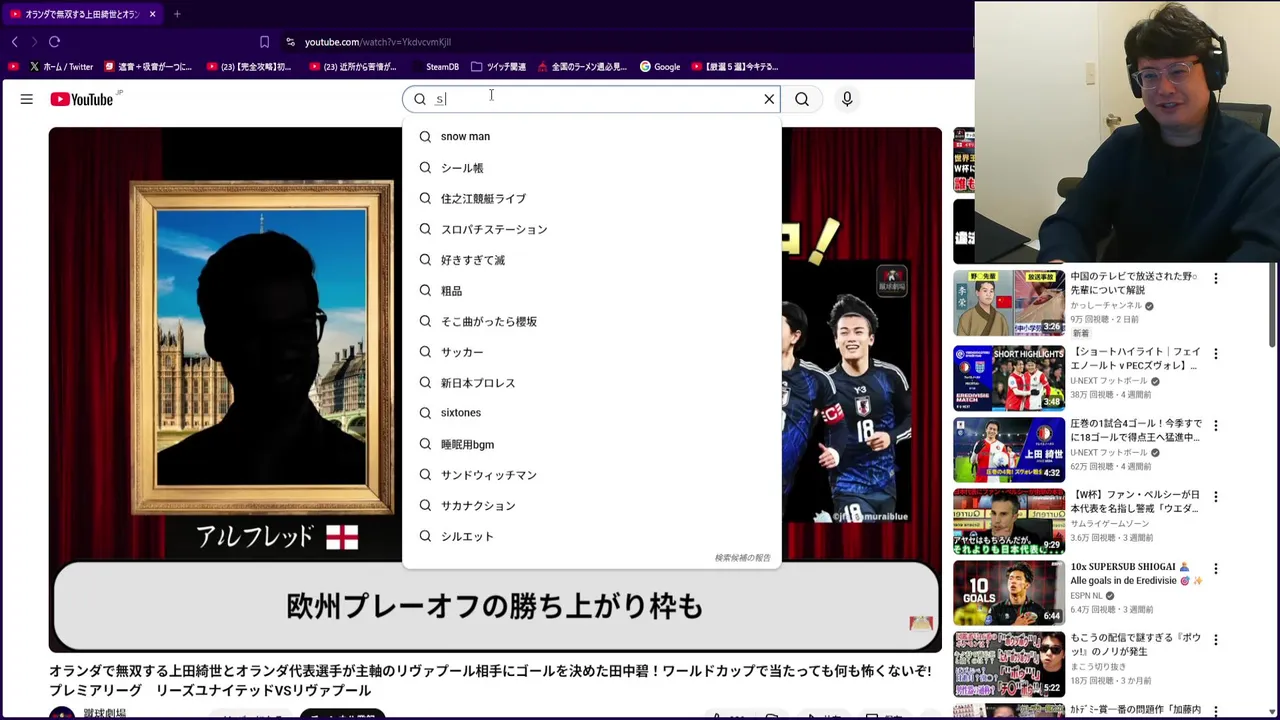Choose the 'sixtones' suggestion

(x=591, y=413)
